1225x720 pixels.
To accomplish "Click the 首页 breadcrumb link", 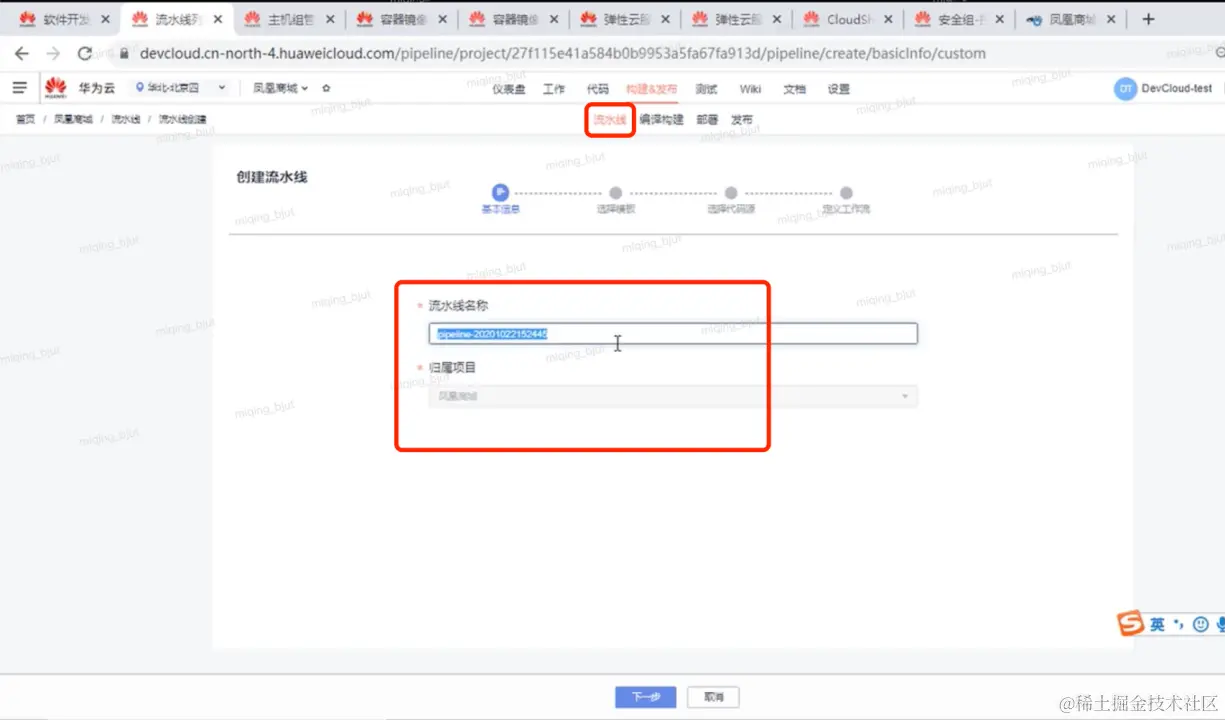I will 25,119.
